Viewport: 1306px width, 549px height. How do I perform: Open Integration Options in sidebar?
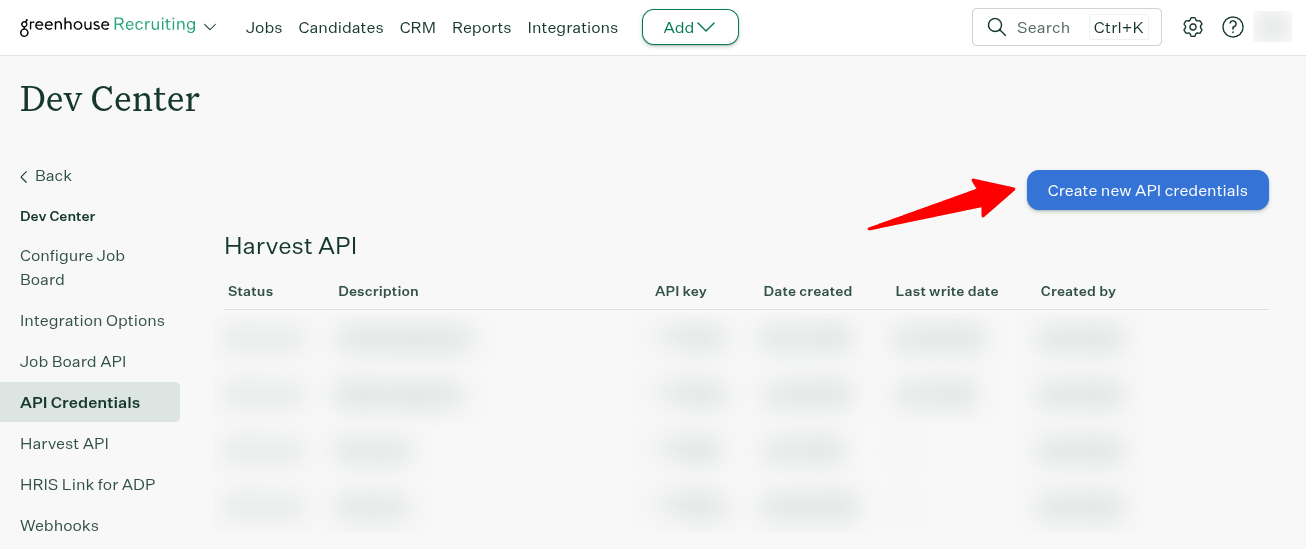coord(92,321)
